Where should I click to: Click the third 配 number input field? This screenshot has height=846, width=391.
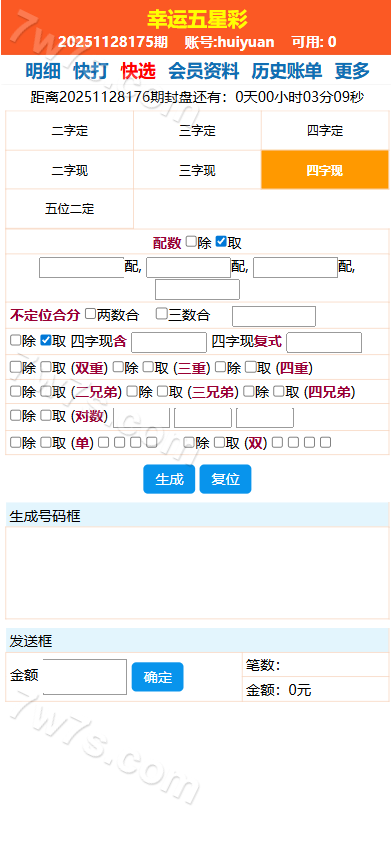[x=295, y=268]
